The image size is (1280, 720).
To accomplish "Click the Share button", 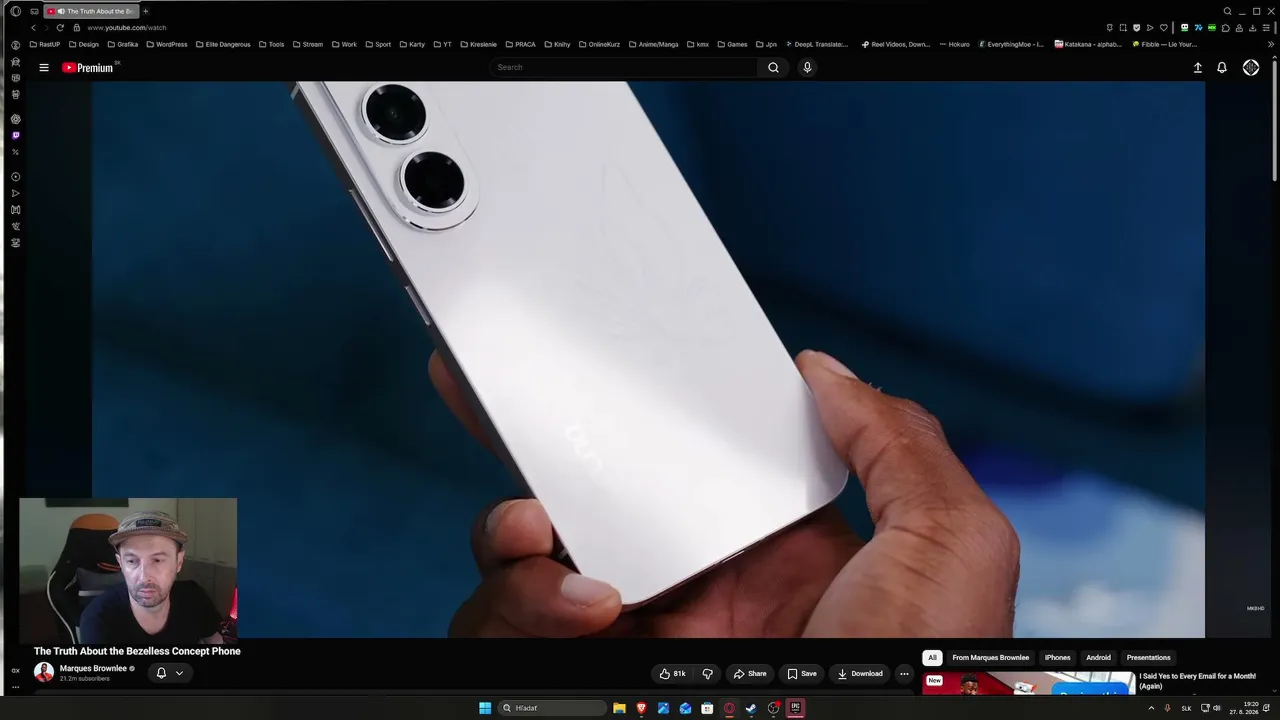I will pos(750,674).
